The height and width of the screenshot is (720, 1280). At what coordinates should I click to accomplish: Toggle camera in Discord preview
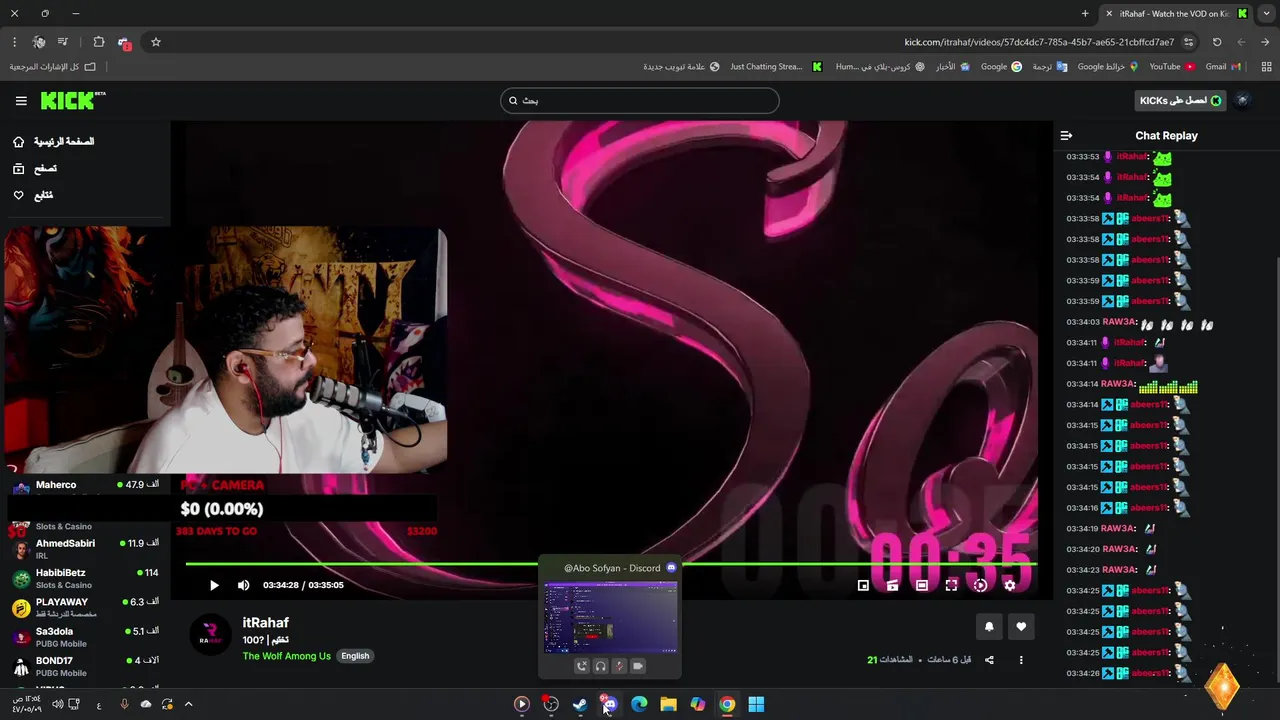click(638, 666)
